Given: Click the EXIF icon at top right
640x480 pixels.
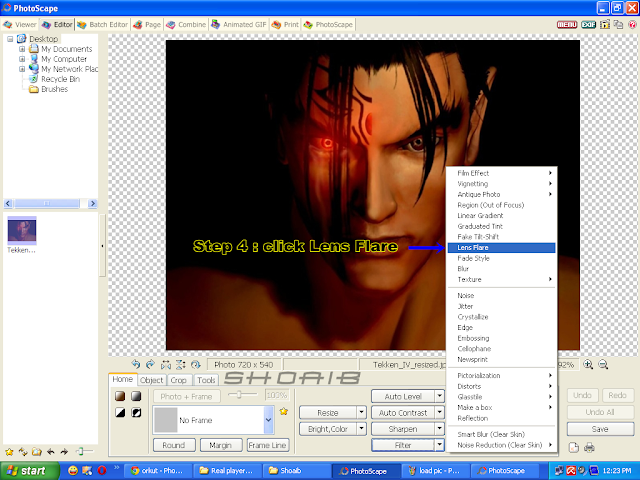Looking at the screenshot, I should (589, 24).
